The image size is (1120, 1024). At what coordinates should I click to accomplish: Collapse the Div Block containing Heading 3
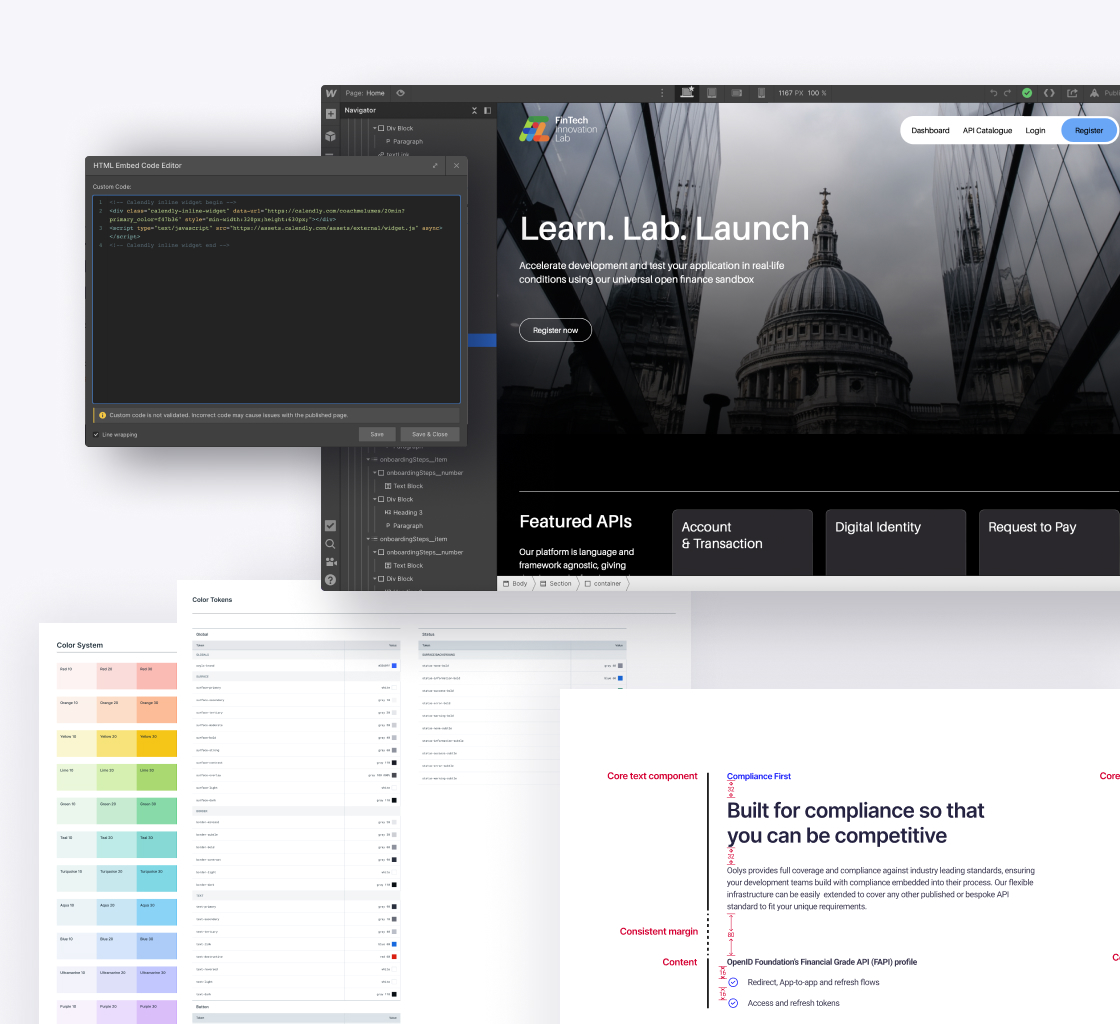(374, 499)
